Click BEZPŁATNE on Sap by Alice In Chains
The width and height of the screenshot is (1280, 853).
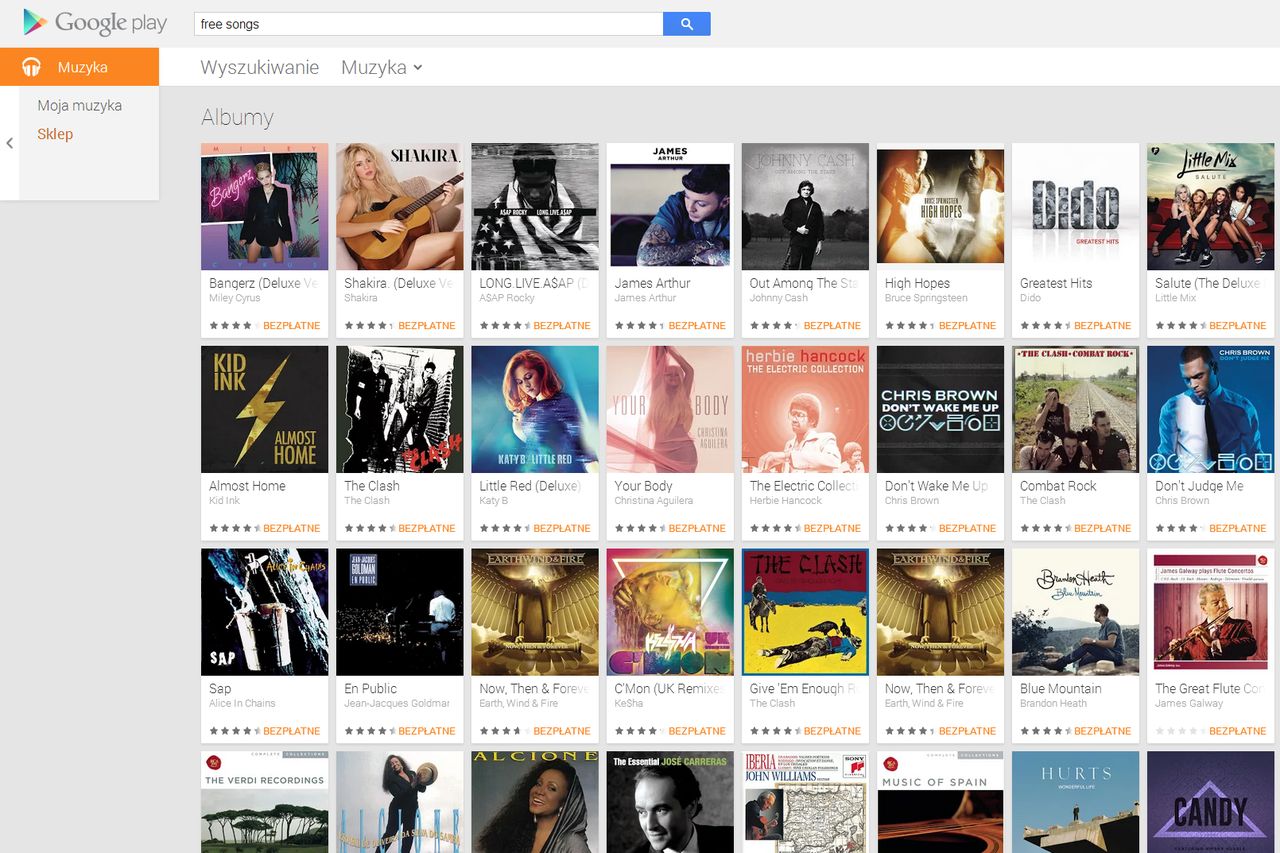292,732
